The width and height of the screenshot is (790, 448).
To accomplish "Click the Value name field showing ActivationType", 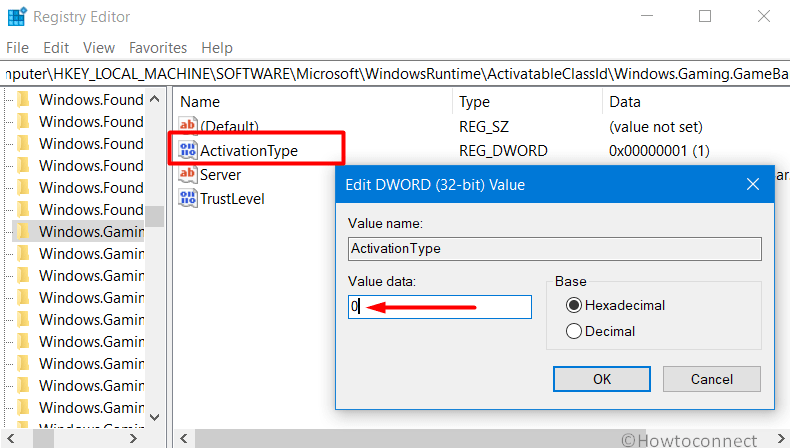I will click(554, 249).
